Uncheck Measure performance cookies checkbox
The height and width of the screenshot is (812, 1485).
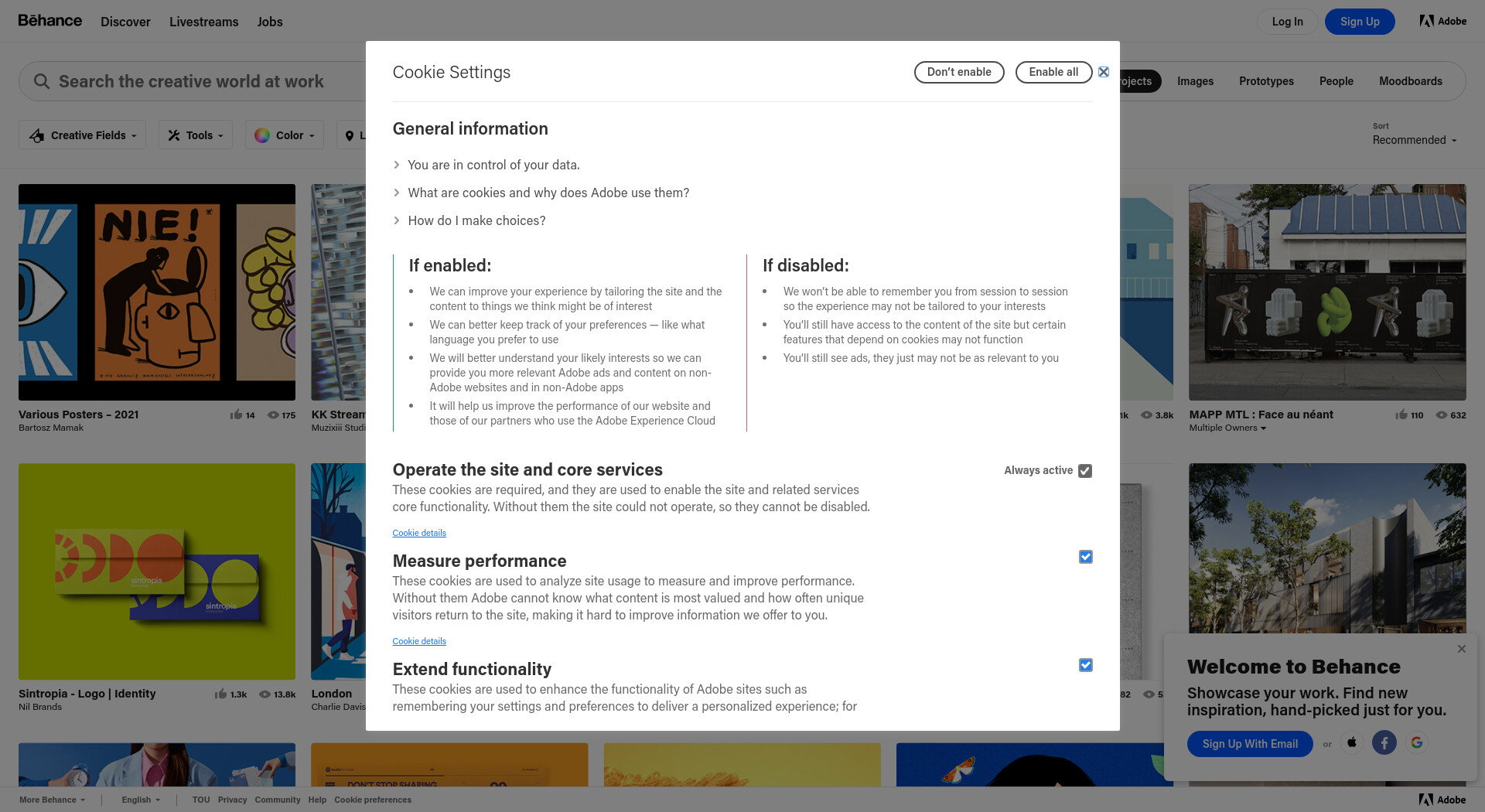coord(1086,557)
